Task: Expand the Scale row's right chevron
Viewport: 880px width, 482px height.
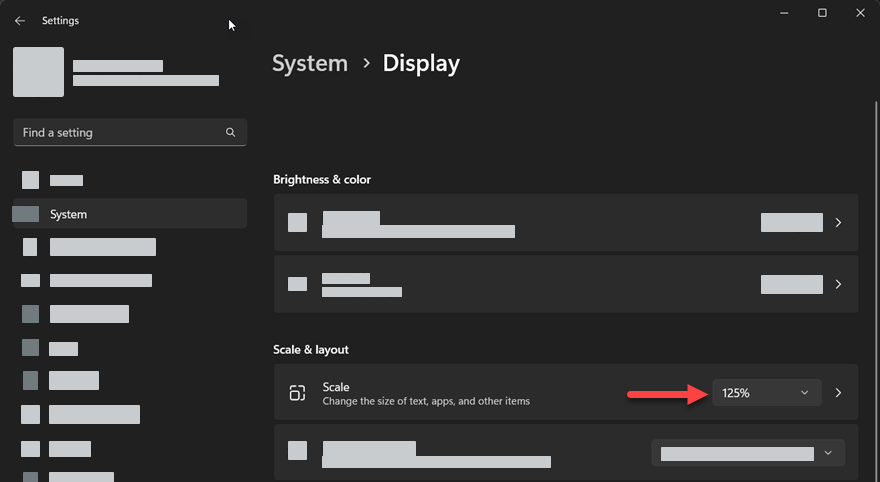Action: coord(838,393)
